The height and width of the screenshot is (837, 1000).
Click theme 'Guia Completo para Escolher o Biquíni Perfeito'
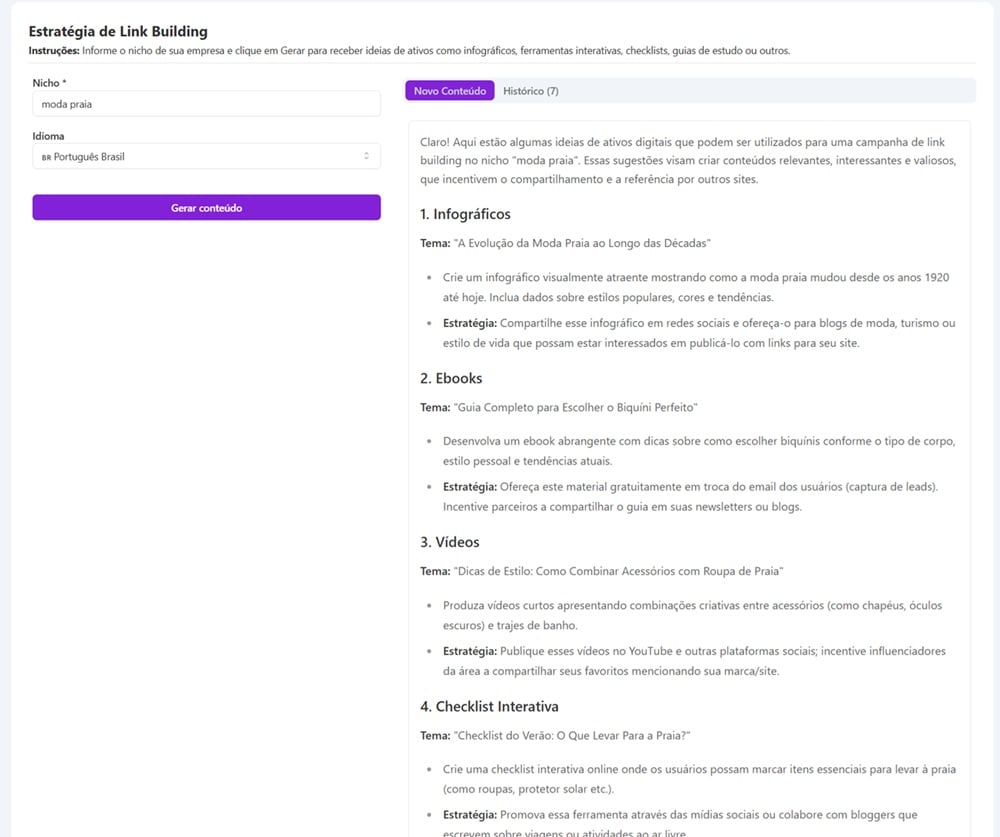coord(575,407)
